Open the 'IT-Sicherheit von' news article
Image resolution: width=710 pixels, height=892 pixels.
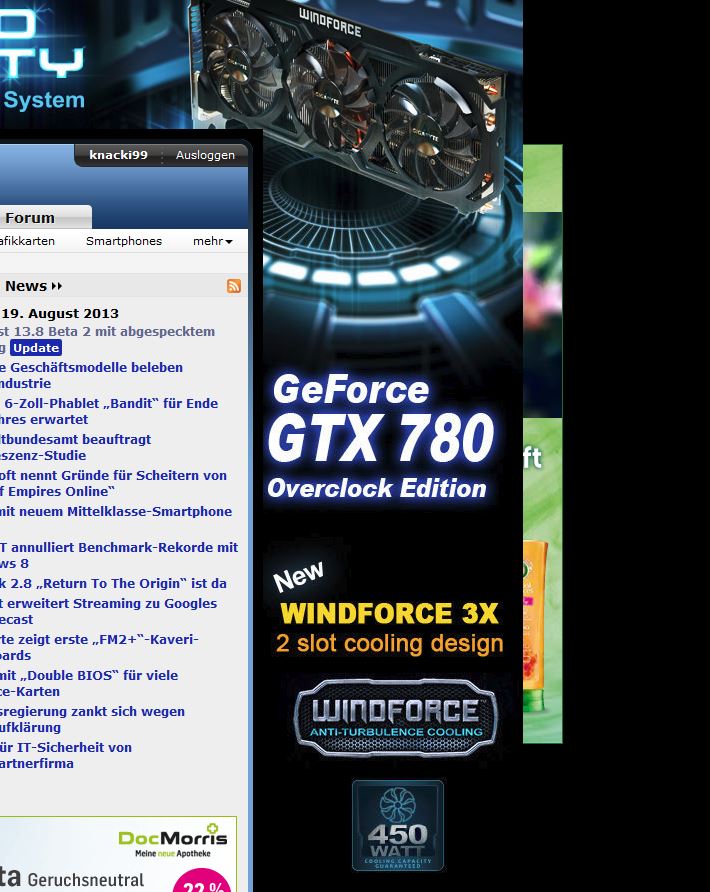(x=66, y=755)
